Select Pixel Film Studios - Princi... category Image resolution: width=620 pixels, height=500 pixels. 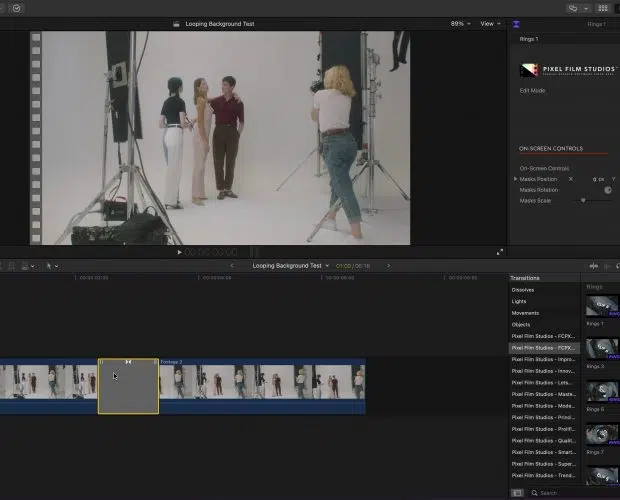pyautogui.click(x=544, y=417)
